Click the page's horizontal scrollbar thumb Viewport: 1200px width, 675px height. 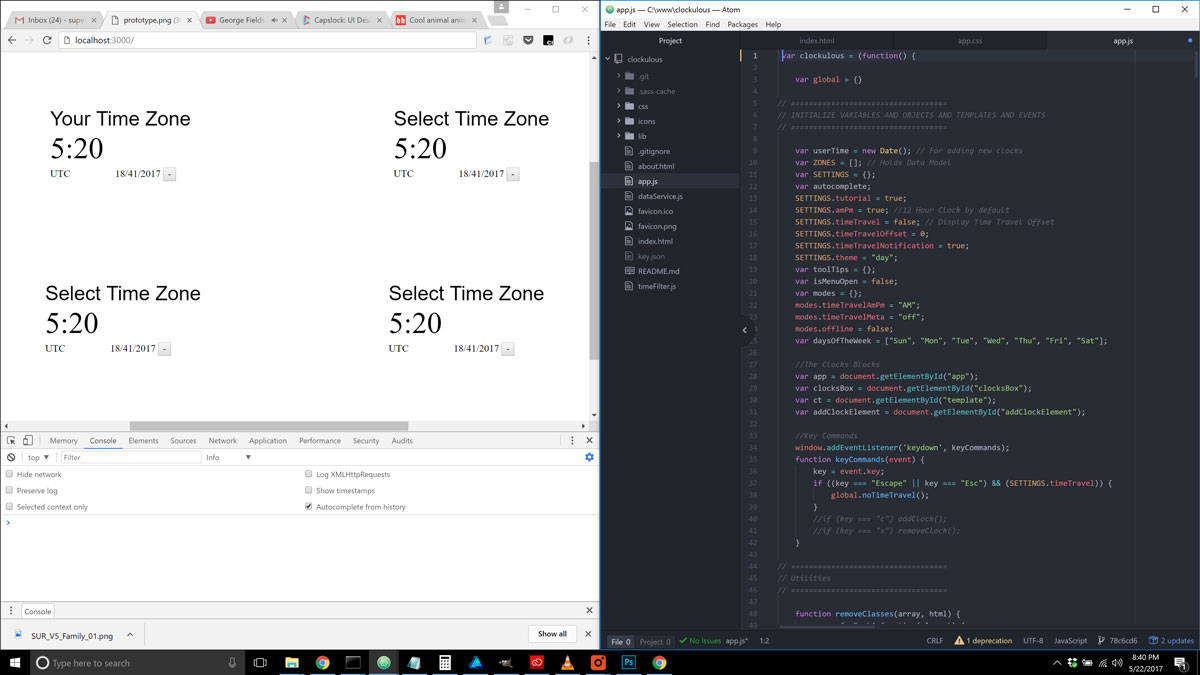tap(268, 426)
